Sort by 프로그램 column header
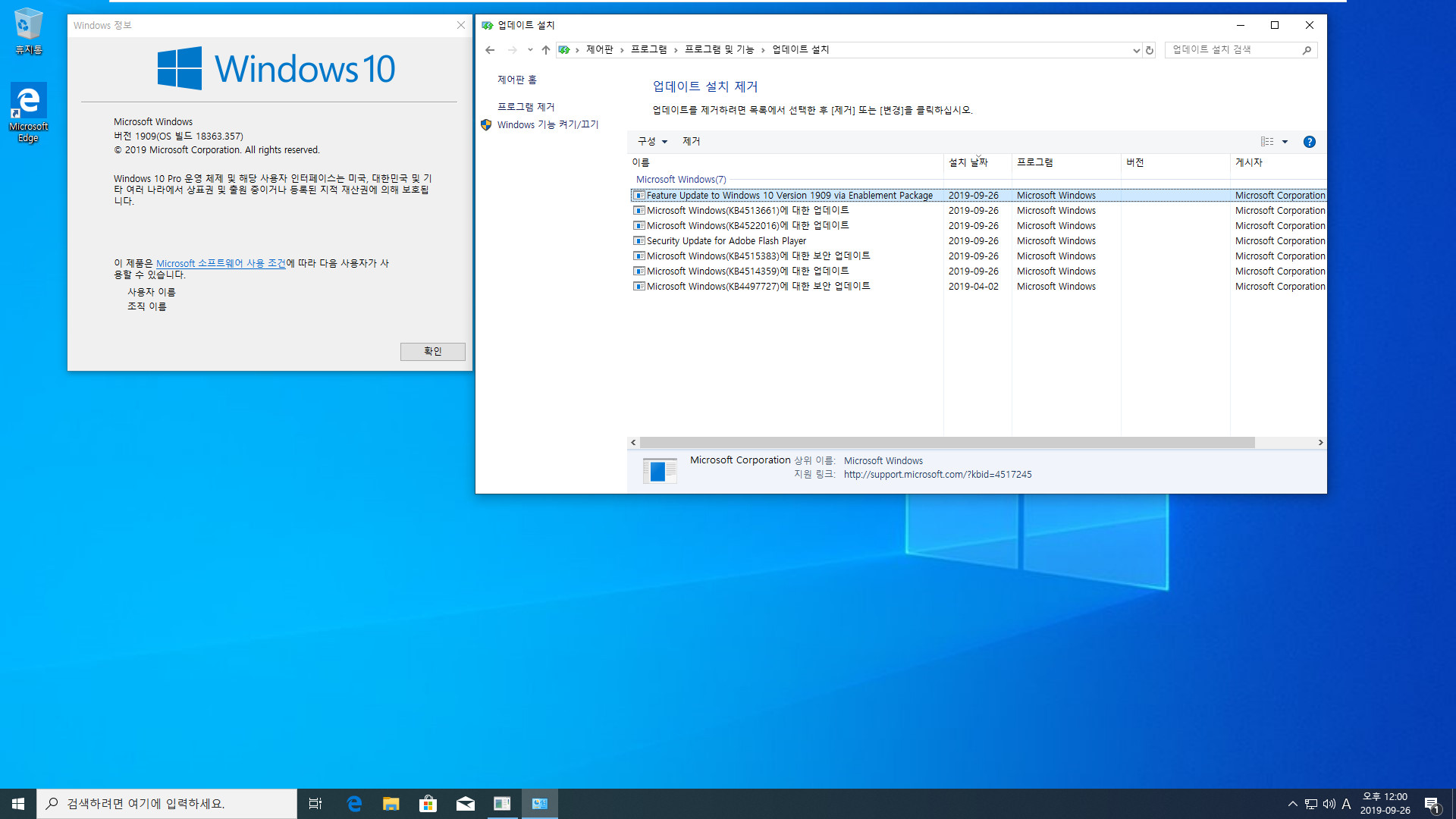 (x=1066, y=162)
